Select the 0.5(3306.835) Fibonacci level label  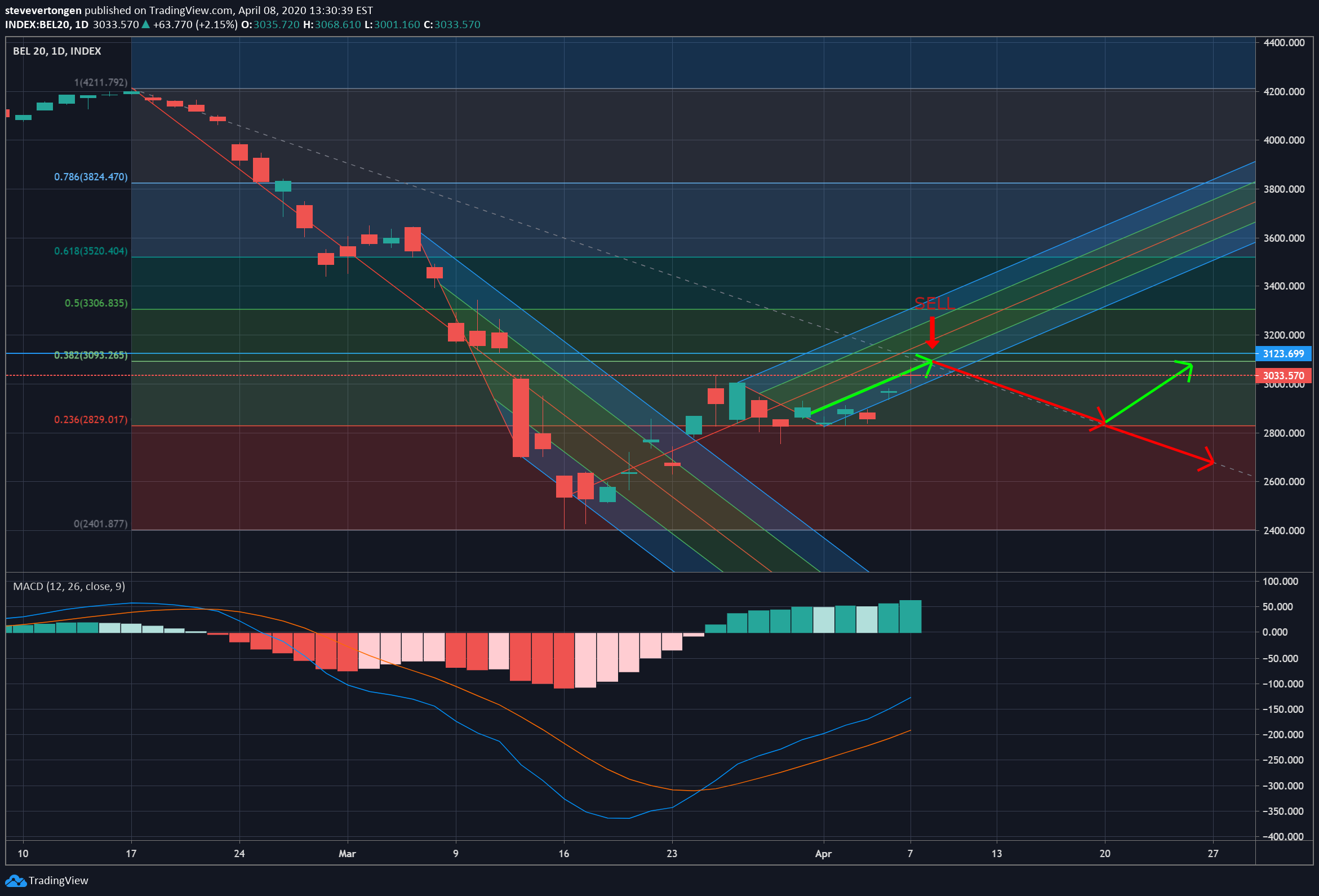point(96,303)
